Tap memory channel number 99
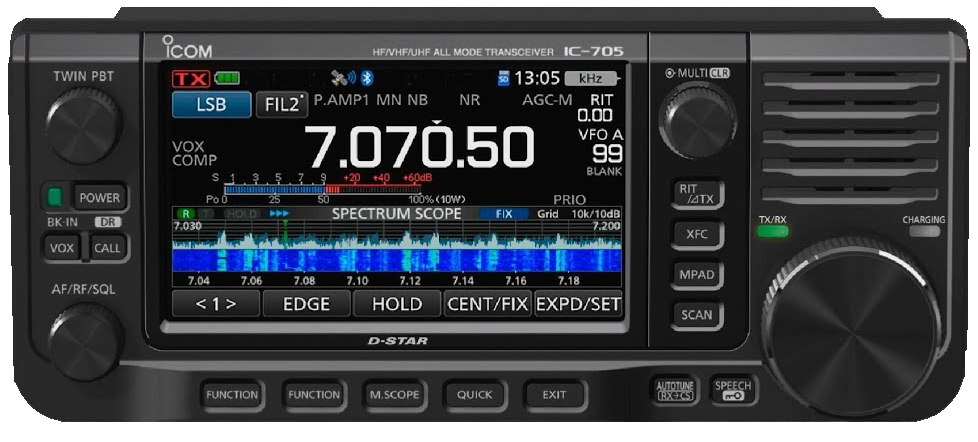The width and height of the screenshot is (978, 442). point(607,154)
